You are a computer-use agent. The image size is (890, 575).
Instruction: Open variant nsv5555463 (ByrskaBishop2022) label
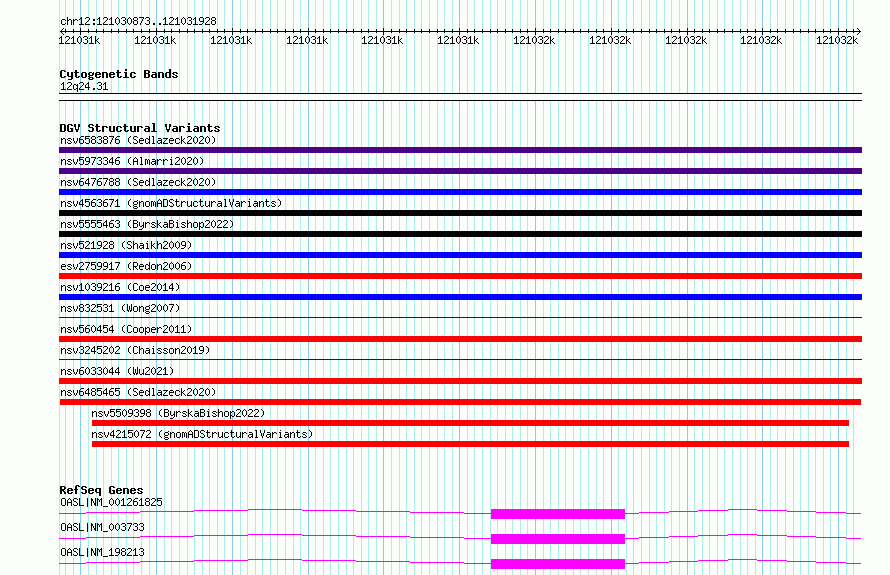tap(147, 224)
